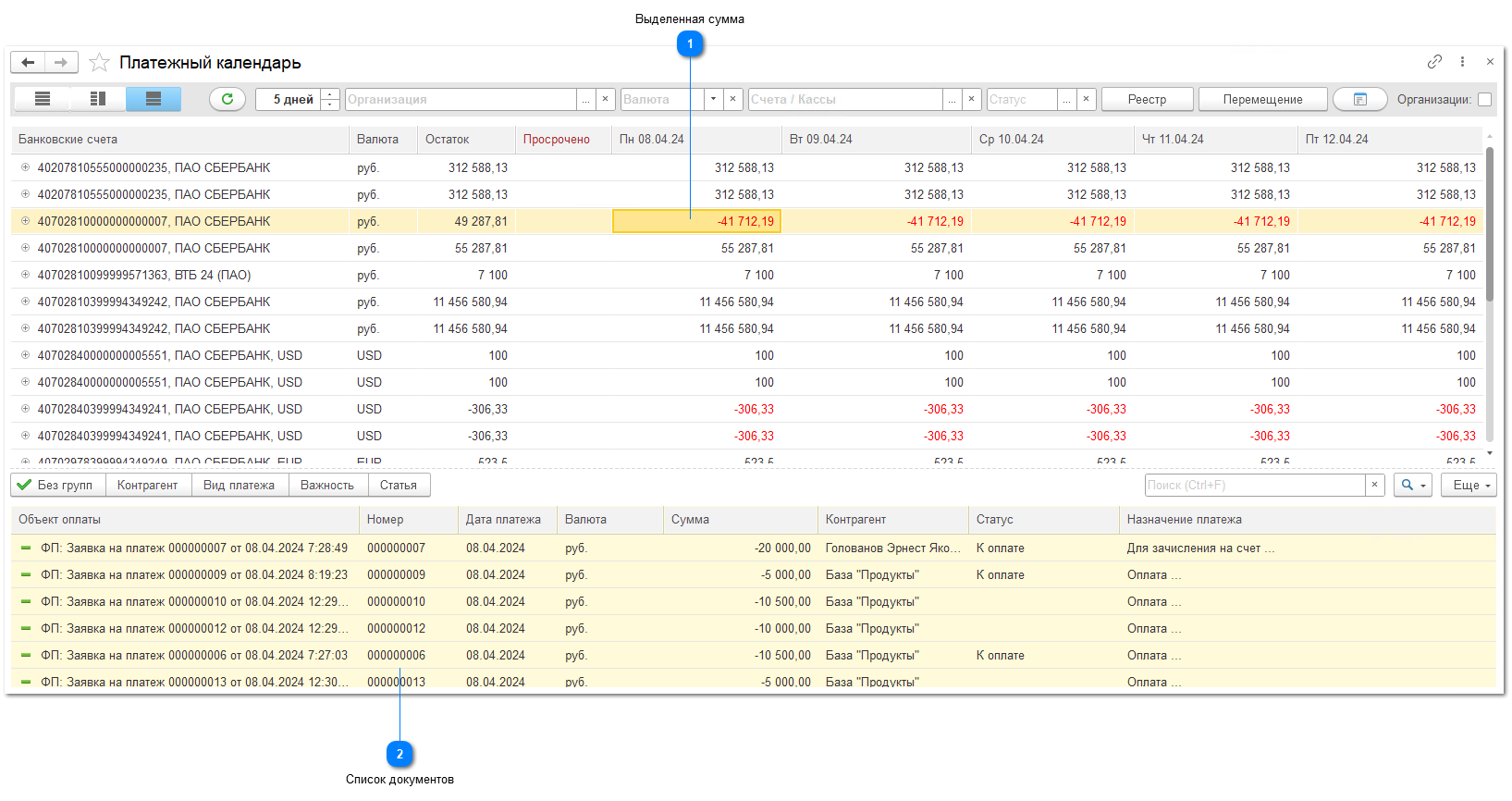Screen dimensions: 1512x801
Task: Click the Просрочено column header
Action: tap(563, 139)
